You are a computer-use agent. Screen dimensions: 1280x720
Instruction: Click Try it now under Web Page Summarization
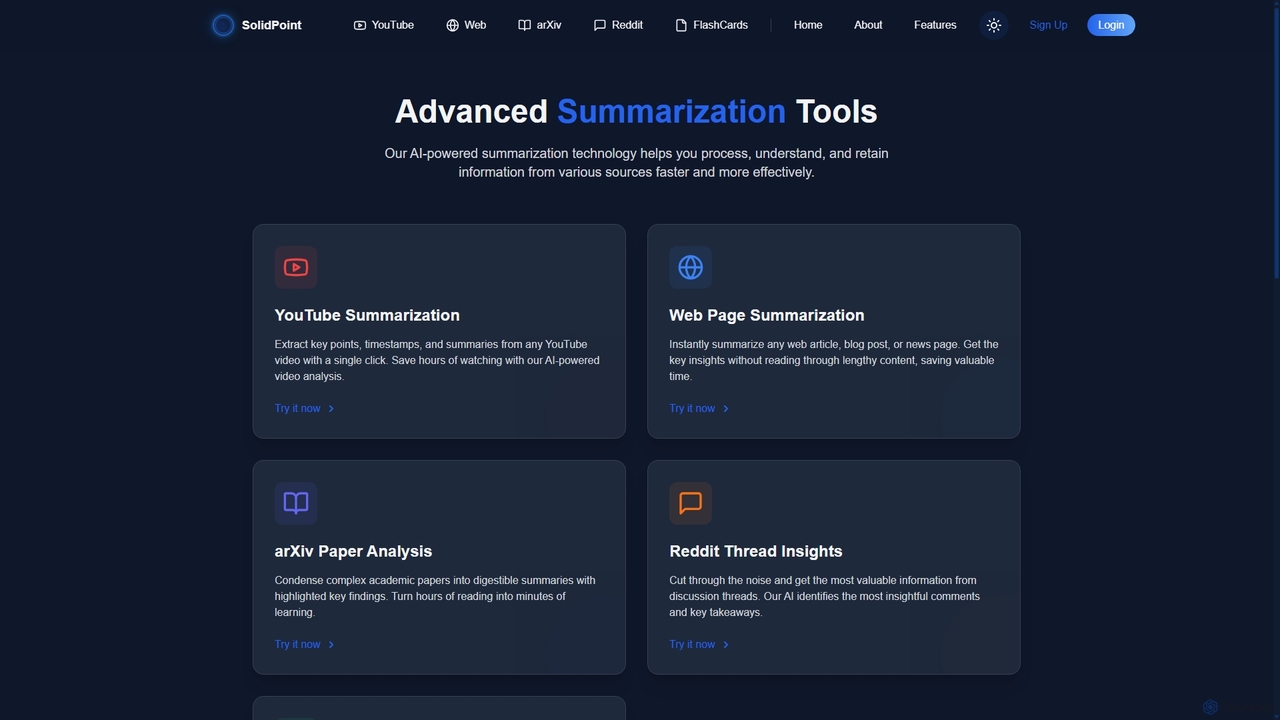(692, 408)
